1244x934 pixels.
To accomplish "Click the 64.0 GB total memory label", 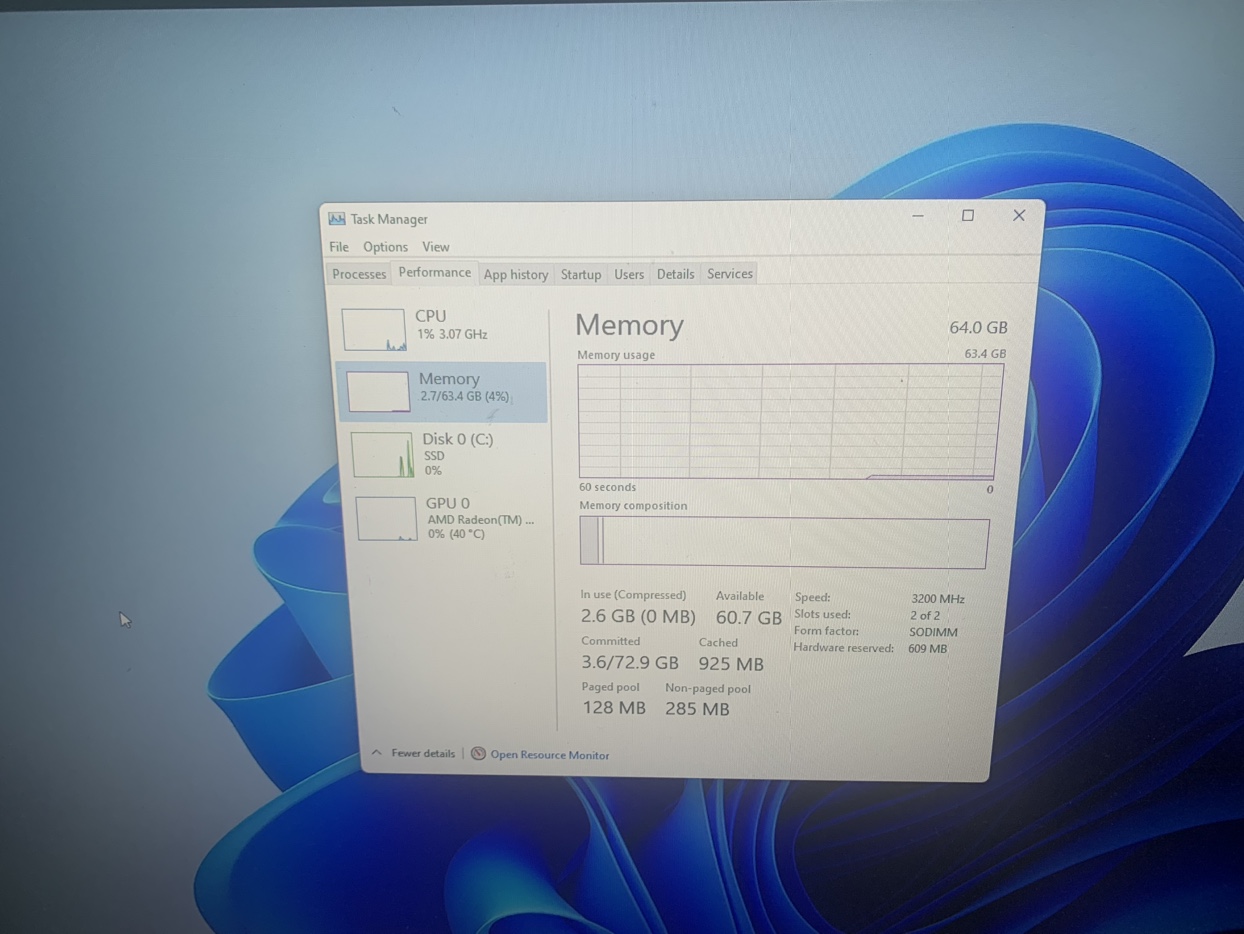I will tap(978, 328).
